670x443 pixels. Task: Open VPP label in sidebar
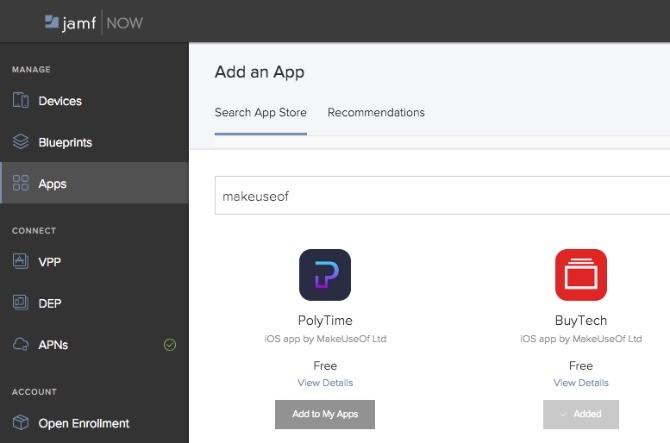coord(50,262)
